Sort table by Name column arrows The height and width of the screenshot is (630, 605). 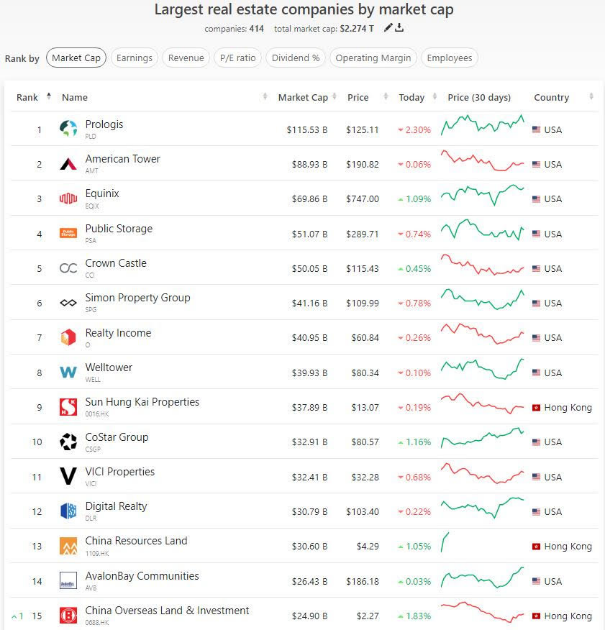pos(265,96)
